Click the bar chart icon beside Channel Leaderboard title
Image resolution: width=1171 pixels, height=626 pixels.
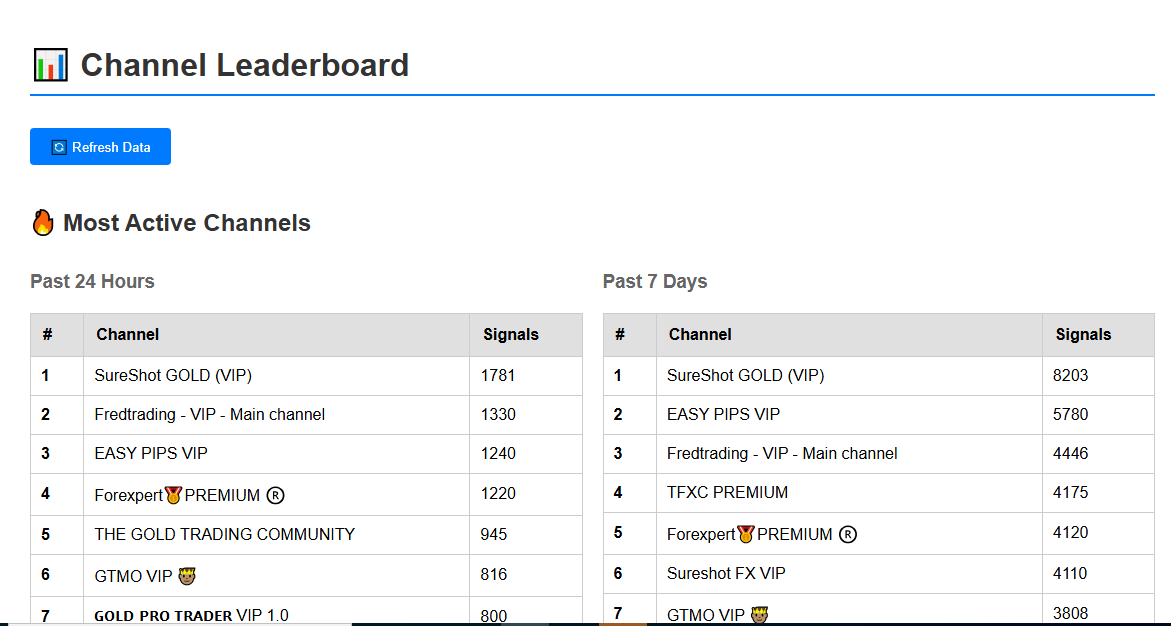tap(51, 64)
